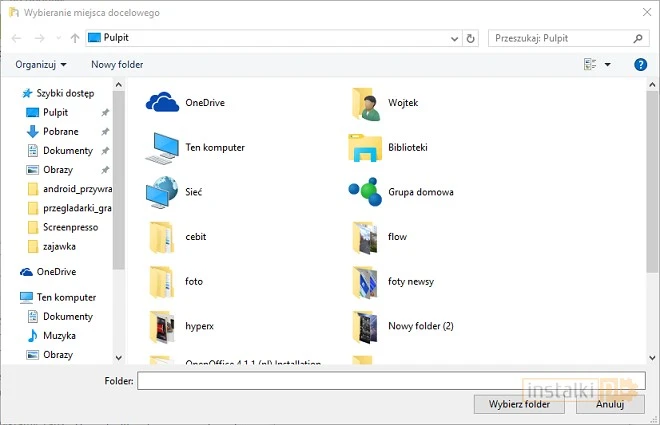The height and width of the screenshot is (425, 660).
Task: Open the OneDrive cloud icon in file list
Action: (x=162, y=101)
